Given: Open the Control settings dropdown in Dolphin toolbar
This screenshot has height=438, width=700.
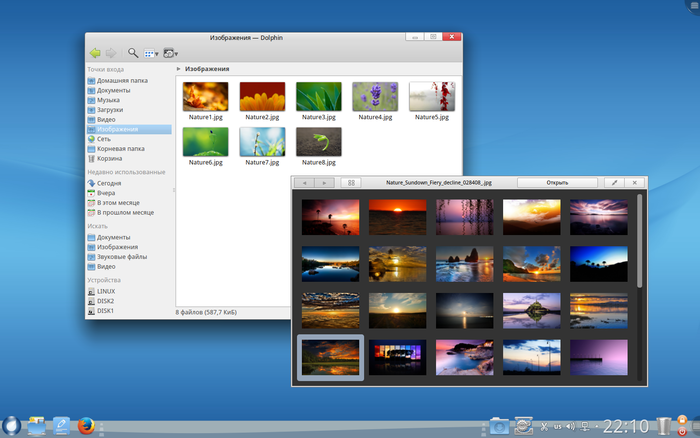Looking at the screenshot, I should click(x=171, y=52).
